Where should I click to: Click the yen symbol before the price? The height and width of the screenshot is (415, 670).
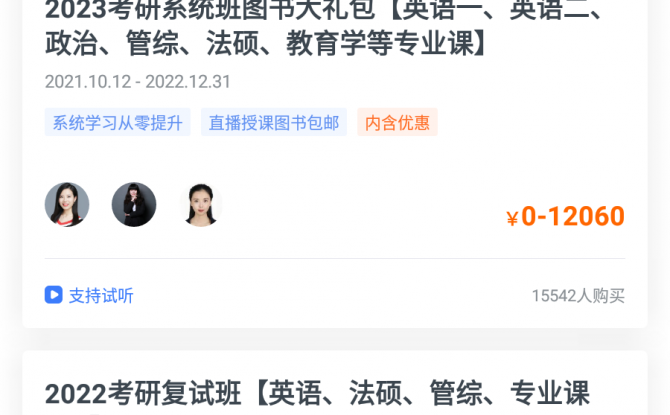[x=512, y=218]
